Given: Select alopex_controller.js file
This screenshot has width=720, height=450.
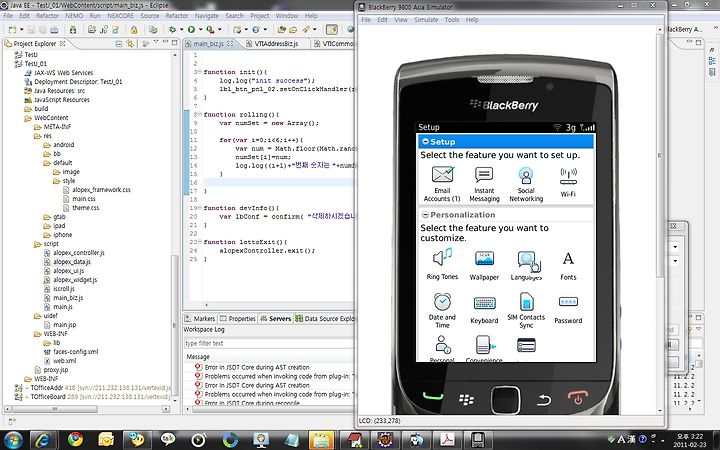Looking at the screenshot, I should pyautogui.click(x=79, y=253).
